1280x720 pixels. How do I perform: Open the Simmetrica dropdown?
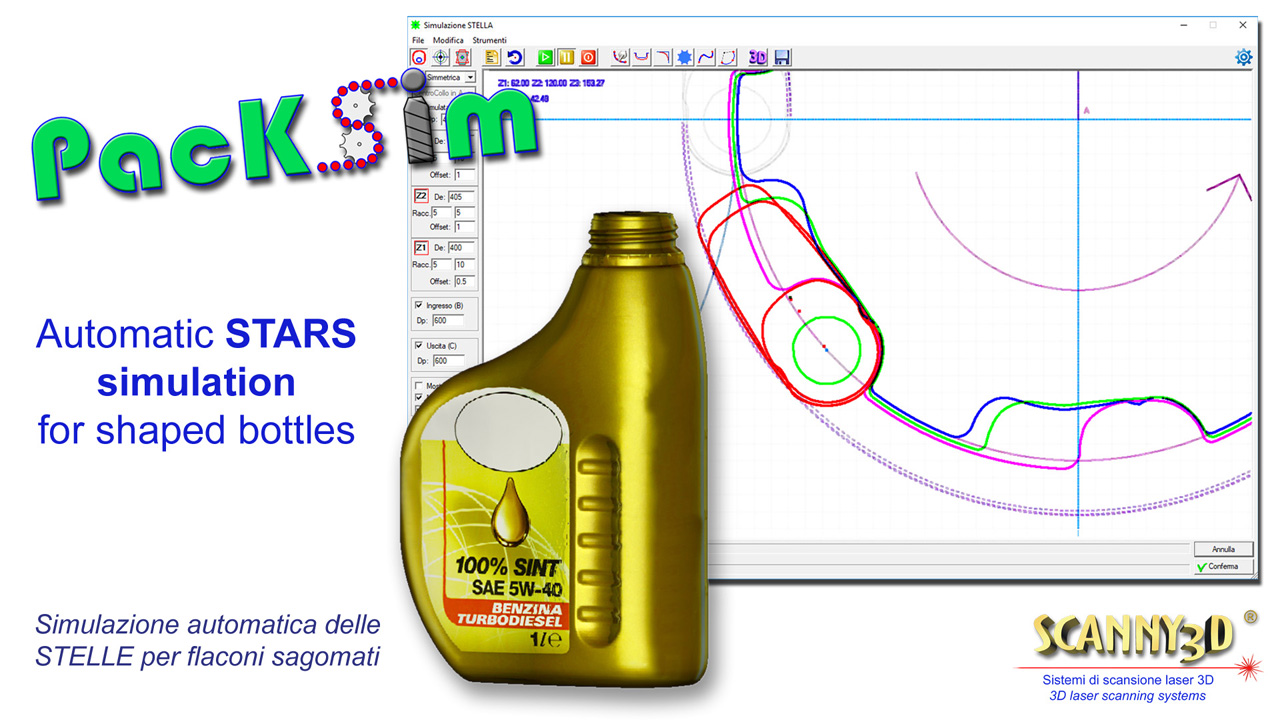470,77
